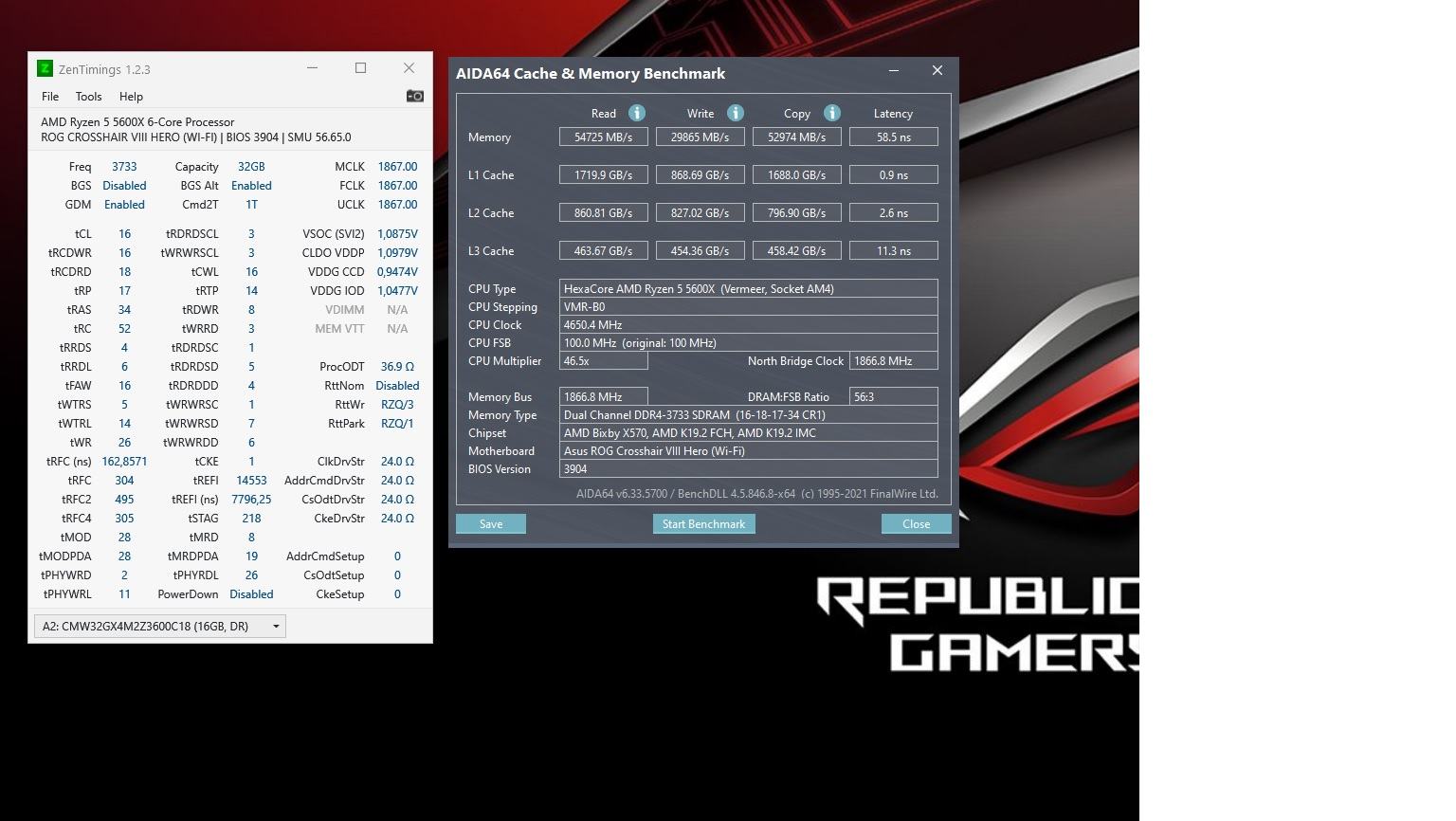Screen dimensions: 1456x821
Task: Select L3 Cache latency 11.3 ns
Action: coord(894,251)
